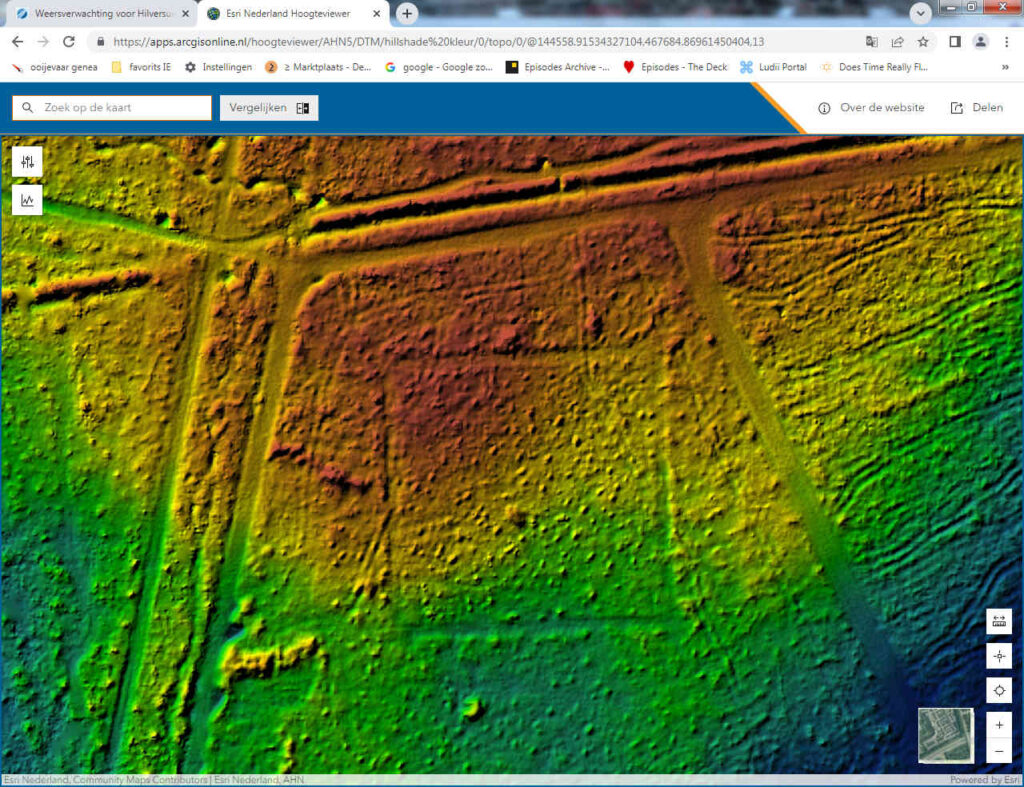The image size is (1024, 787).
Task: Toggle the browser side panel
Action: 954,42
